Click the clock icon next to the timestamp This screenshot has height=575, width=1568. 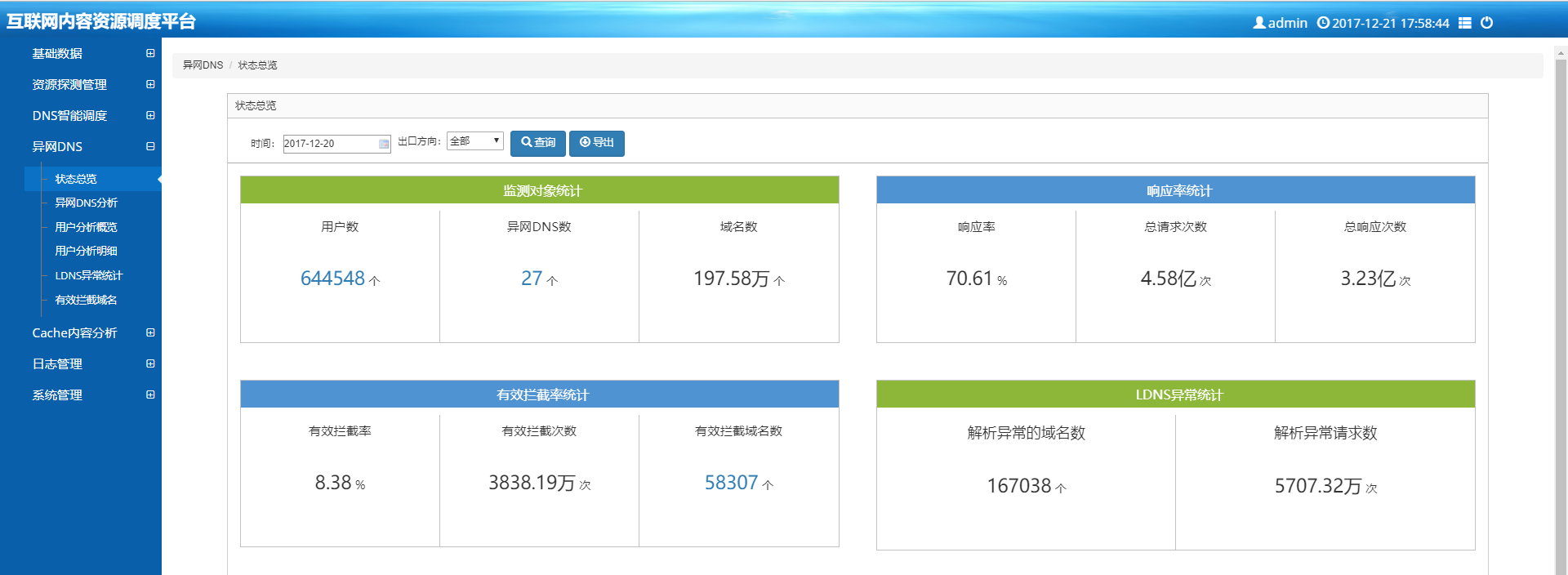click(1323, 23)
